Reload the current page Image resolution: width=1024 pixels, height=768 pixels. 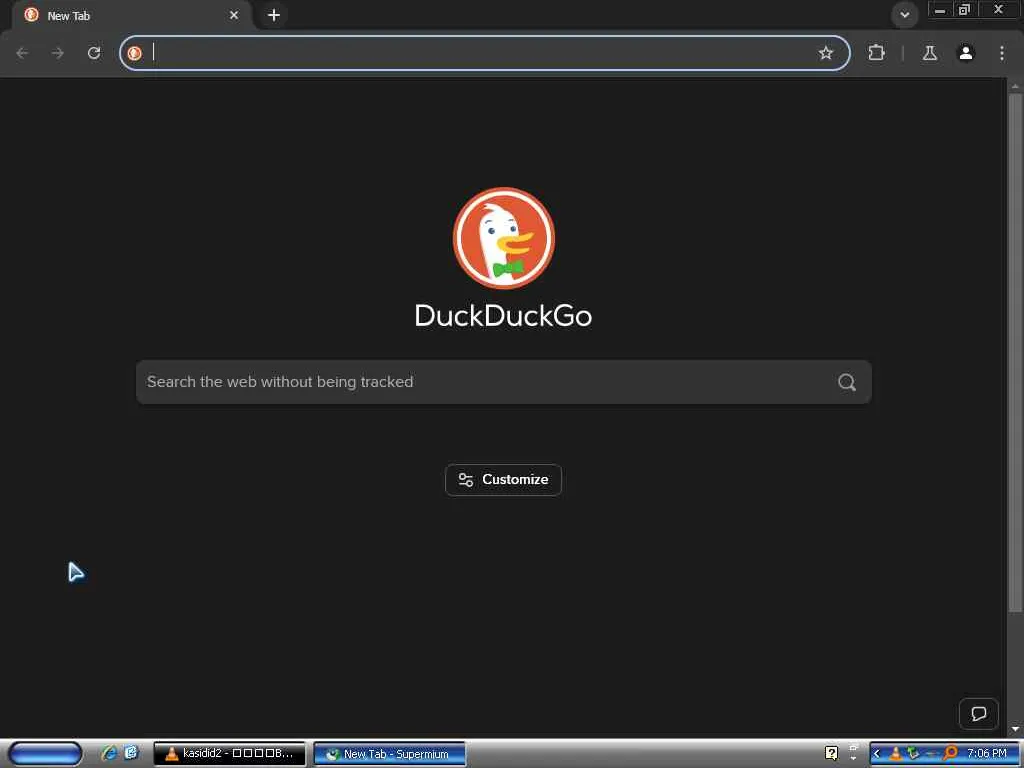[94, 53]
